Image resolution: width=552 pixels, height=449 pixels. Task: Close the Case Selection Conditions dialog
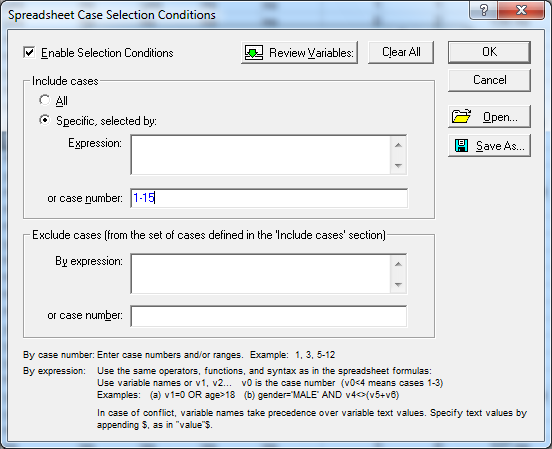point(521,10)
